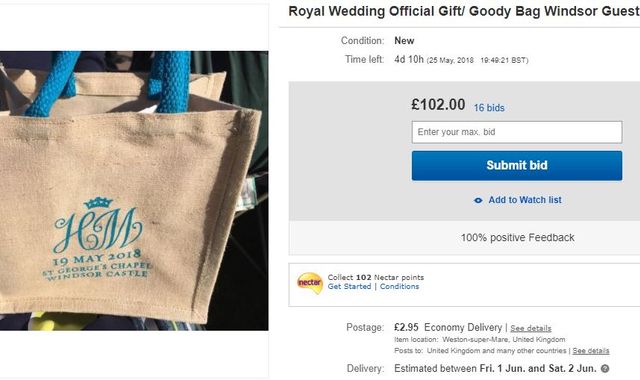
Task: Click the 'Enter your max. bid' field
Action: coord(517,132)
